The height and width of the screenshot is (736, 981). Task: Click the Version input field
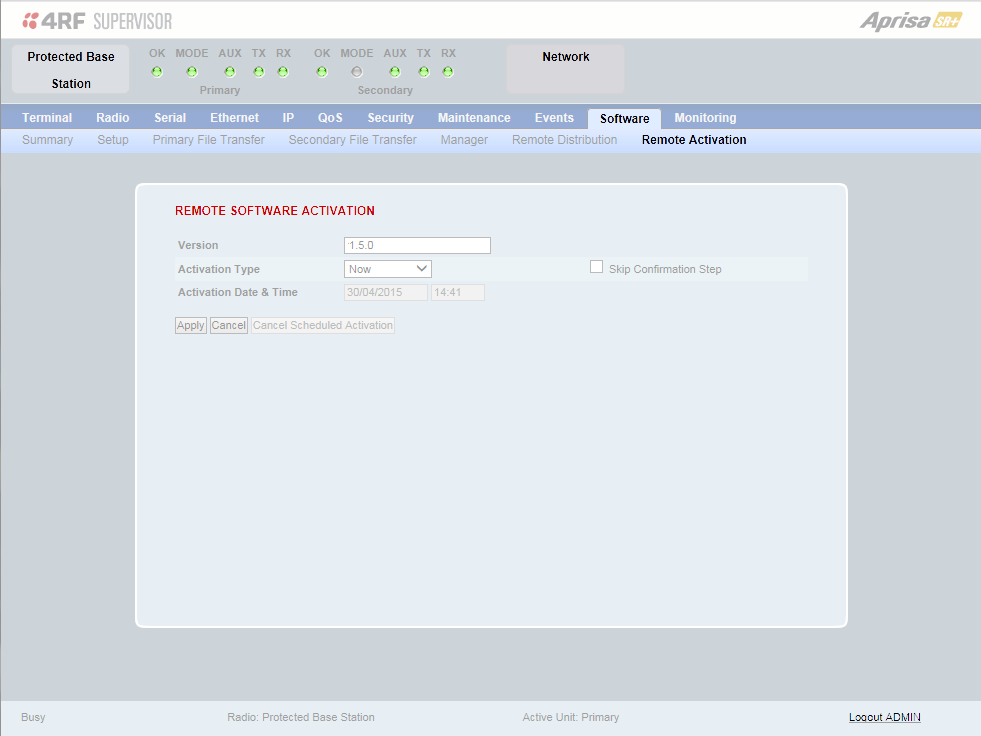[x=417, y=245]
